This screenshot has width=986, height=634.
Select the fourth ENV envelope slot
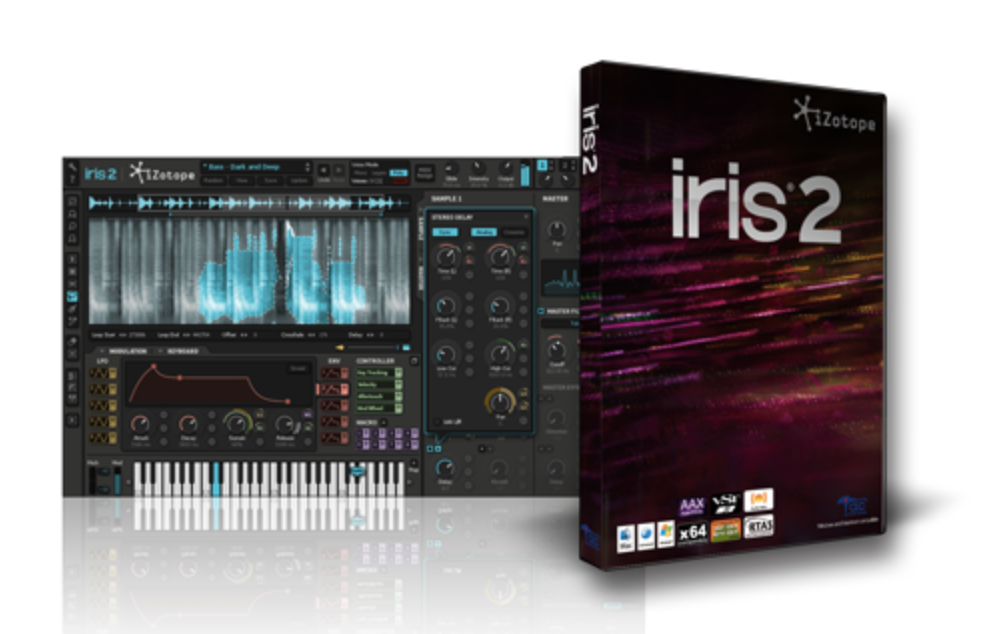coord(334,422)
